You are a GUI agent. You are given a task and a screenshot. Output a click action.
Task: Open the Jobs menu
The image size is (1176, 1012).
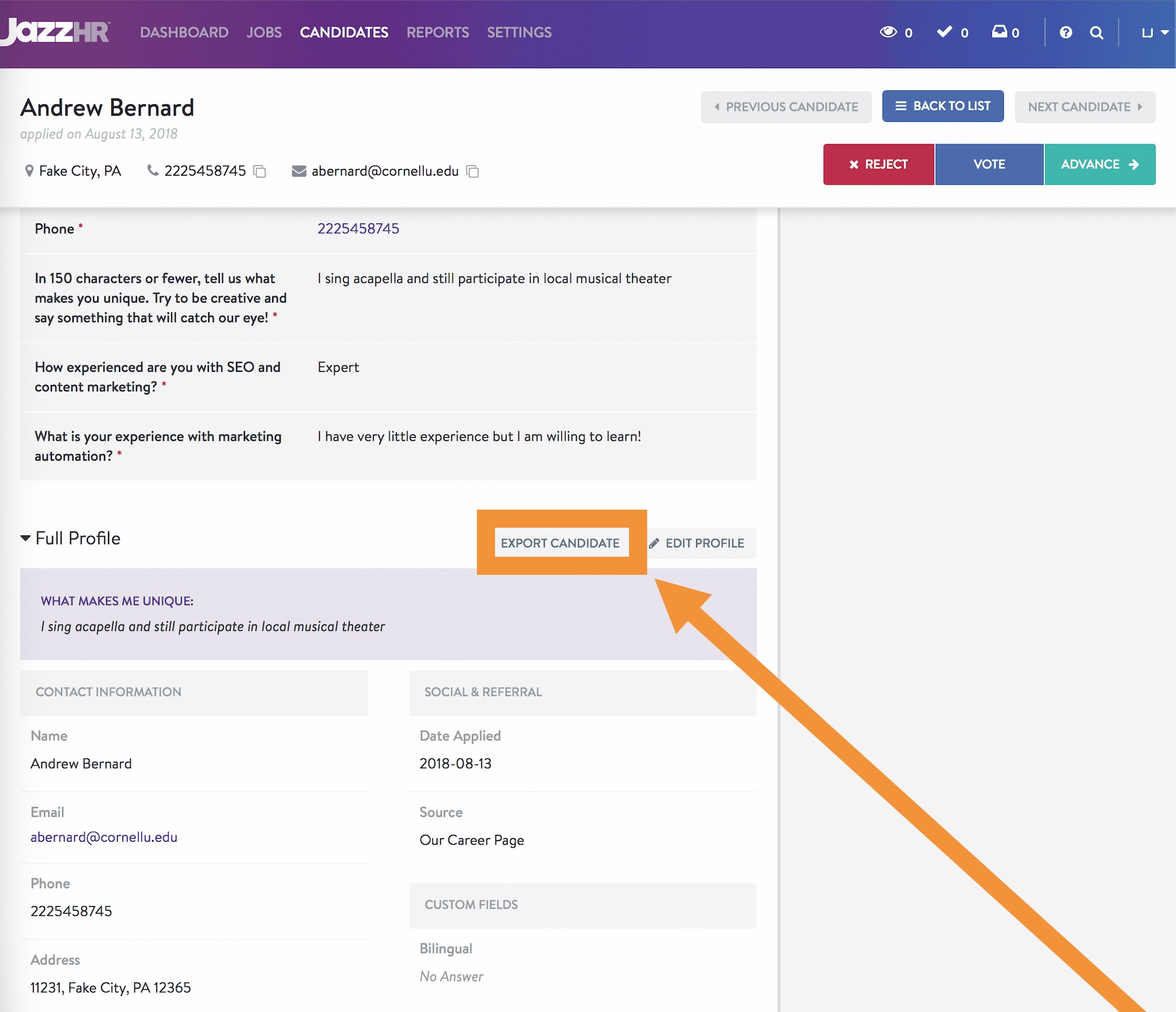pyautogui.click(x=264, y=33)
